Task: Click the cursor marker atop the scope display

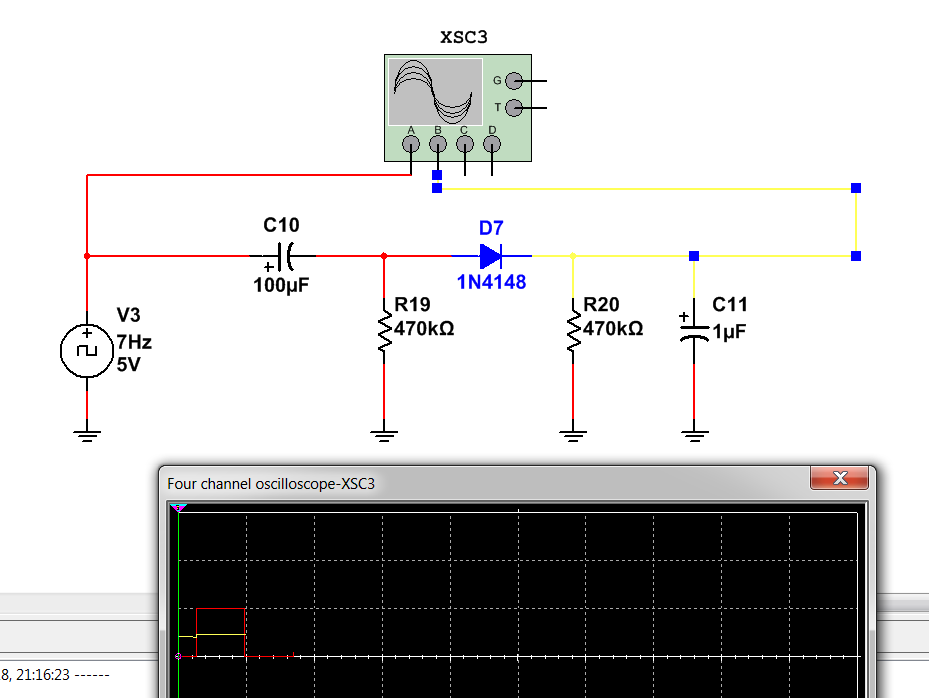Action: (178, 508)
